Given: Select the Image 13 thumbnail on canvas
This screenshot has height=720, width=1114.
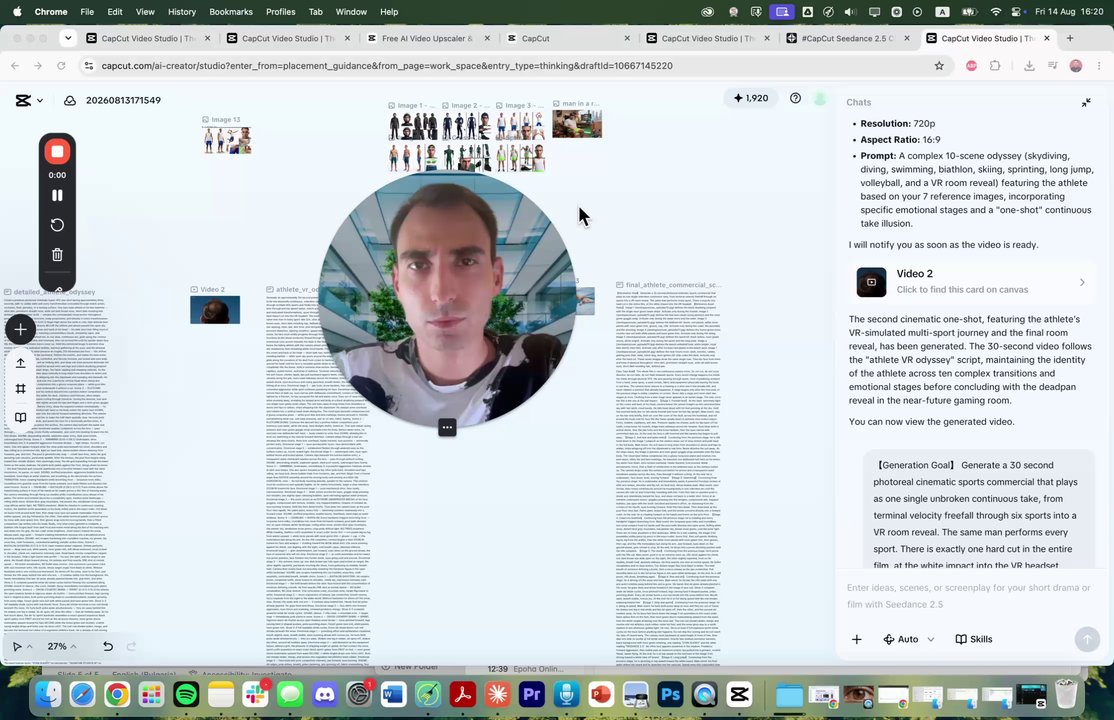Looking at the screenshot, I should pyautogui.click(x=227, y=140).
